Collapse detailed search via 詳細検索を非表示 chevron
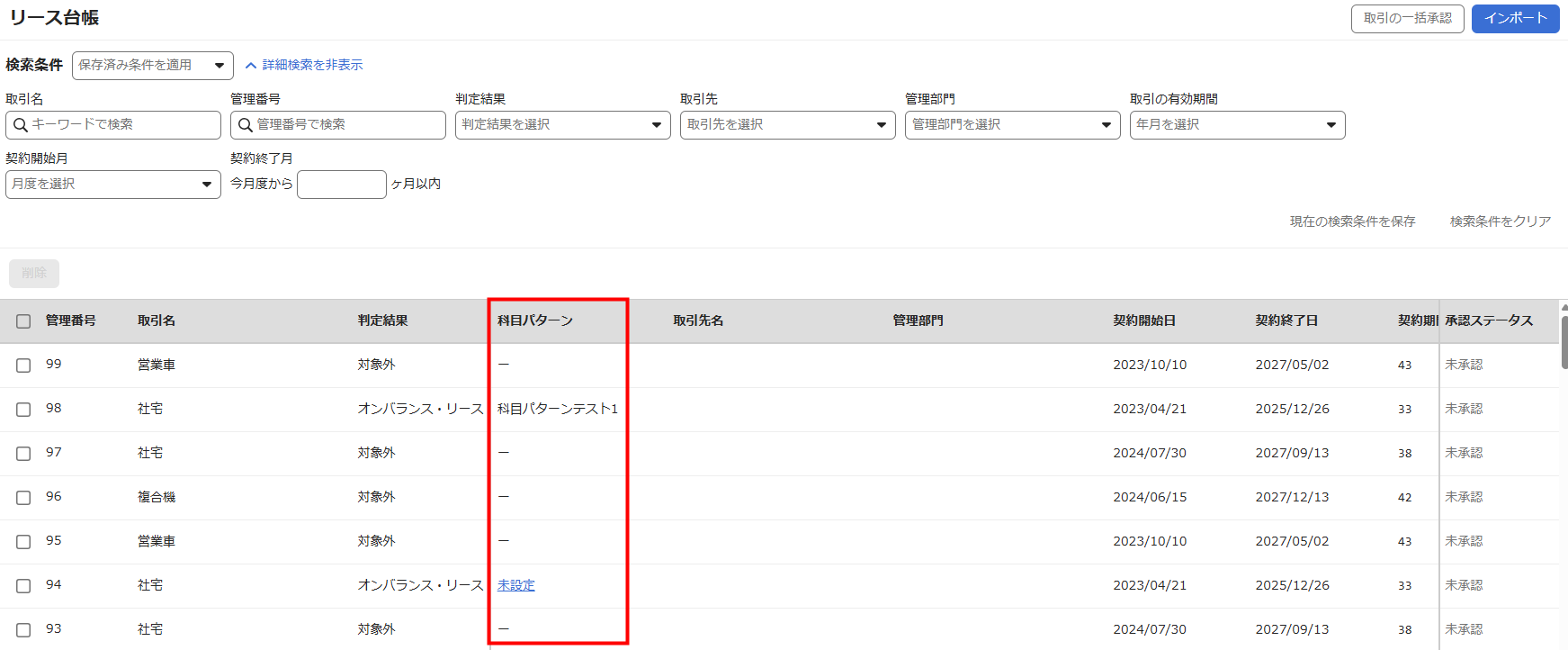Screen dimensions: 1568x650 coord(251,66)
